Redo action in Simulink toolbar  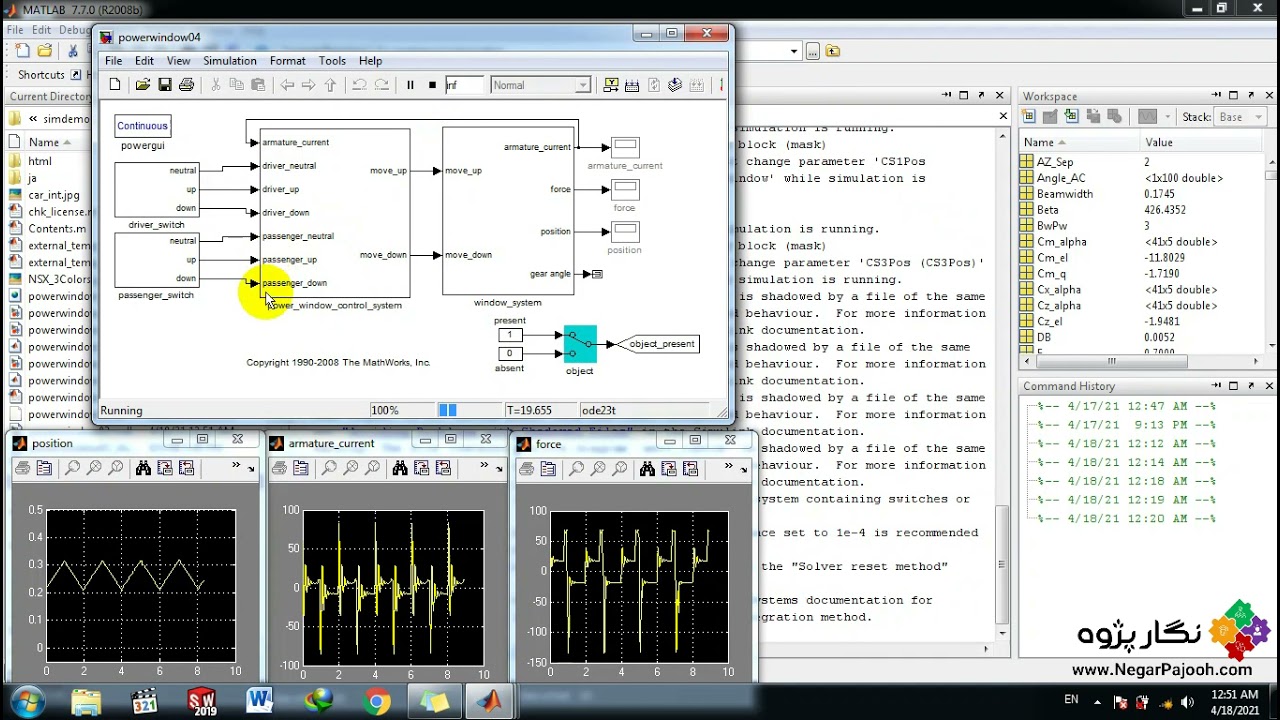(381, 85)
